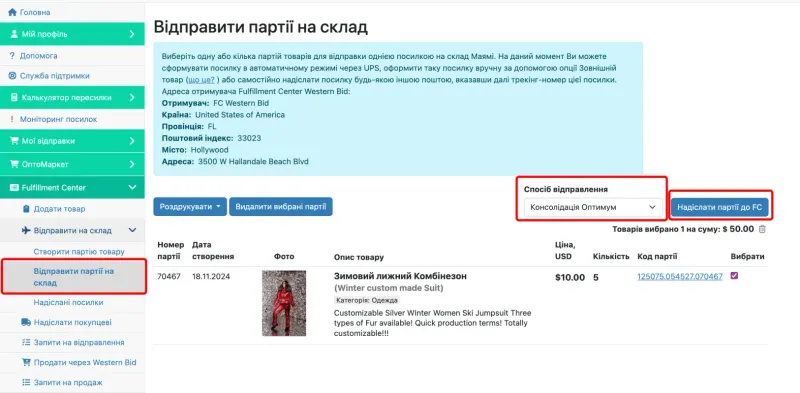Follow the 'що це?' link
The height and width of the screenshot is (393, 800).
point(201,80)
